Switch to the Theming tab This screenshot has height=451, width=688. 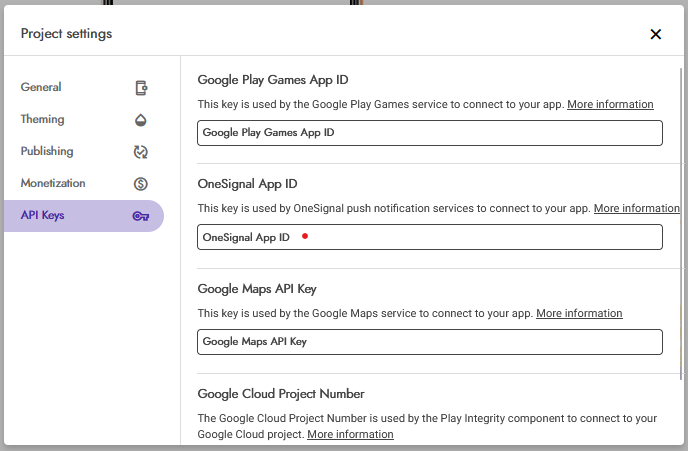coord(42,120)
